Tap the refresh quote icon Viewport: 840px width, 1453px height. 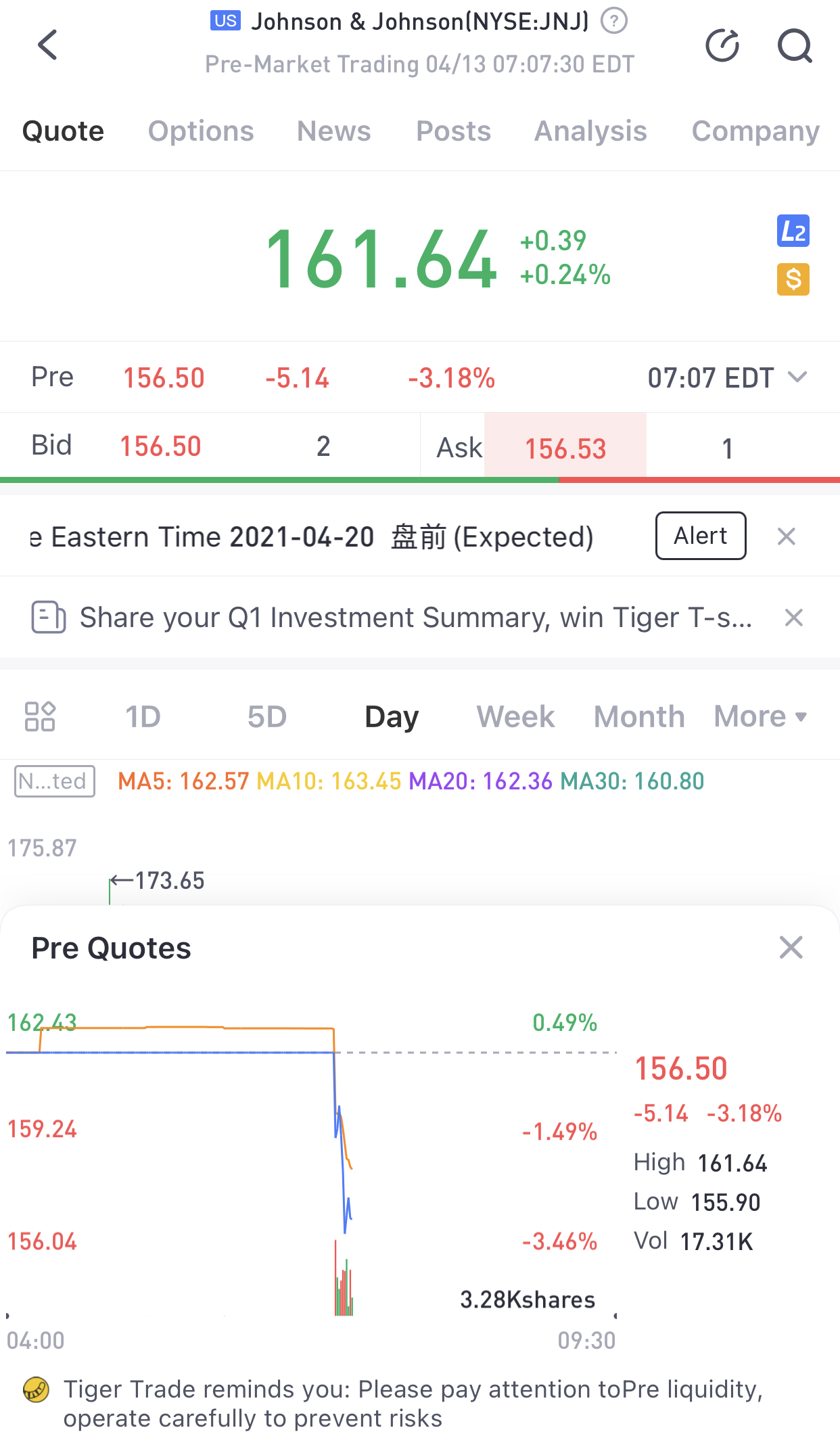pos(722,46)
